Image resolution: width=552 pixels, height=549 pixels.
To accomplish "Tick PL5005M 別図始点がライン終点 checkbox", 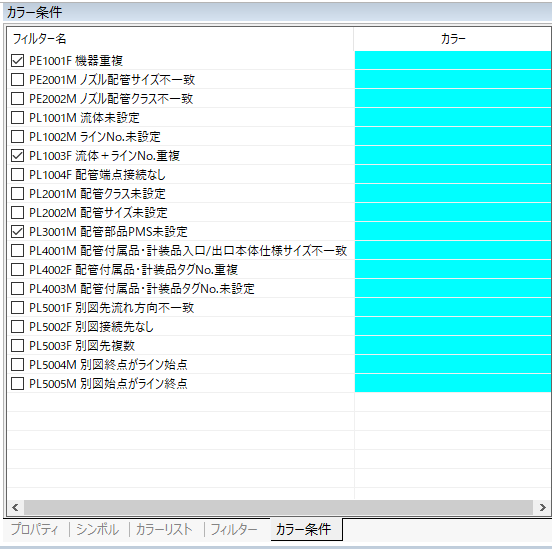I will click(17, 383).
